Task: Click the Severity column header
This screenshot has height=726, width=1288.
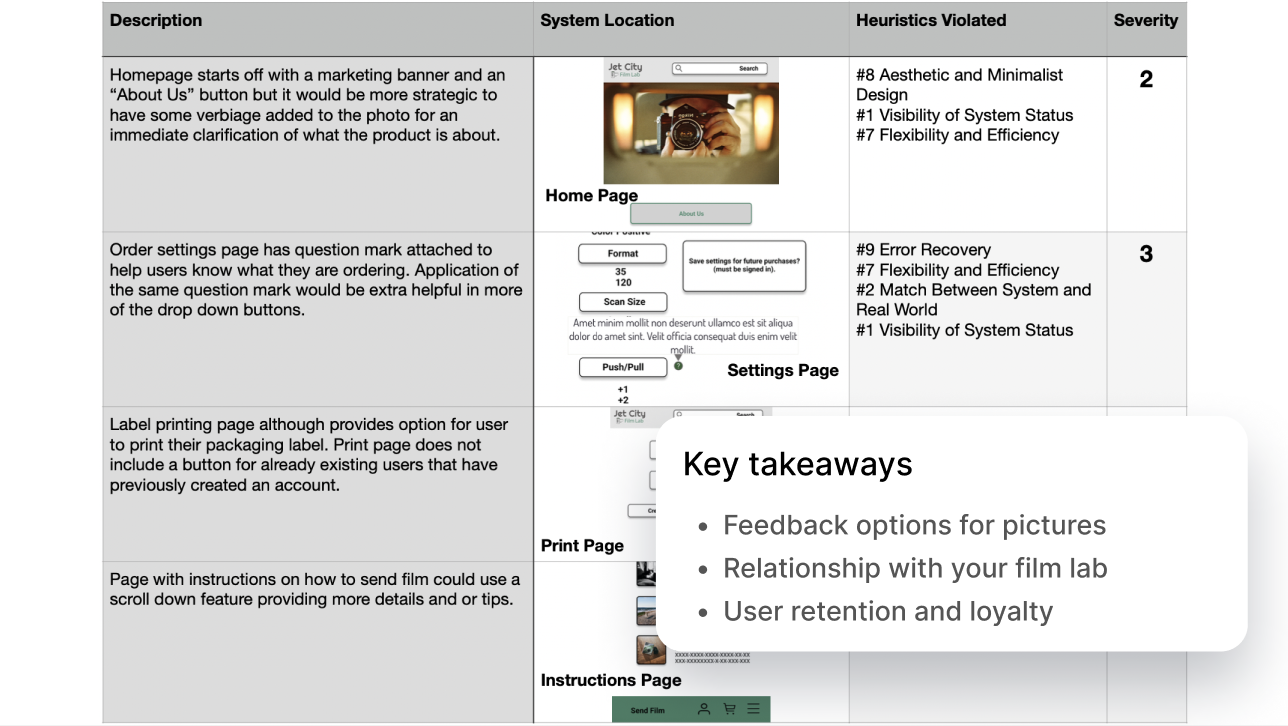Action: pyautogui.click(x=1146, y=20)
